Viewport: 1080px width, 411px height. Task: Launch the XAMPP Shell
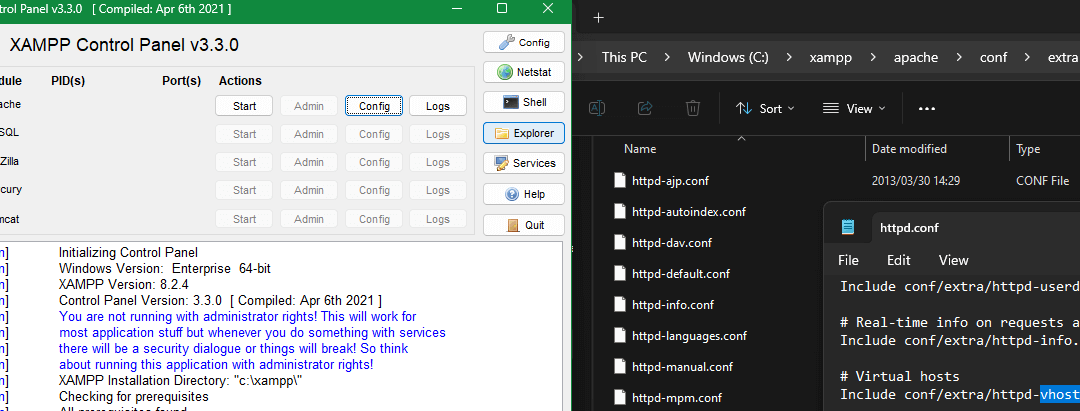click(523, 102)
